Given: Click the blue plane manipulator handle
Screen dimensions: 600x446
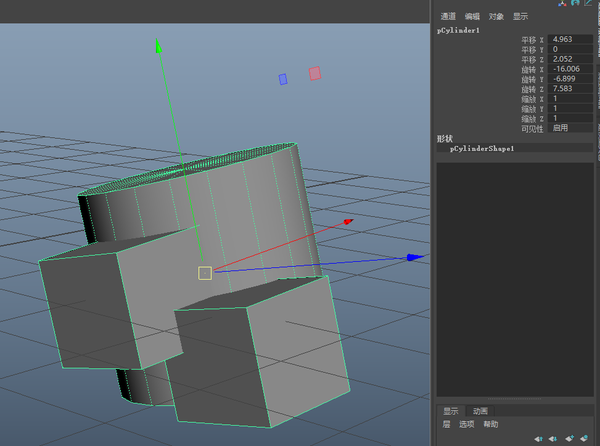Looking at the screenshot, I should (283, 78).
